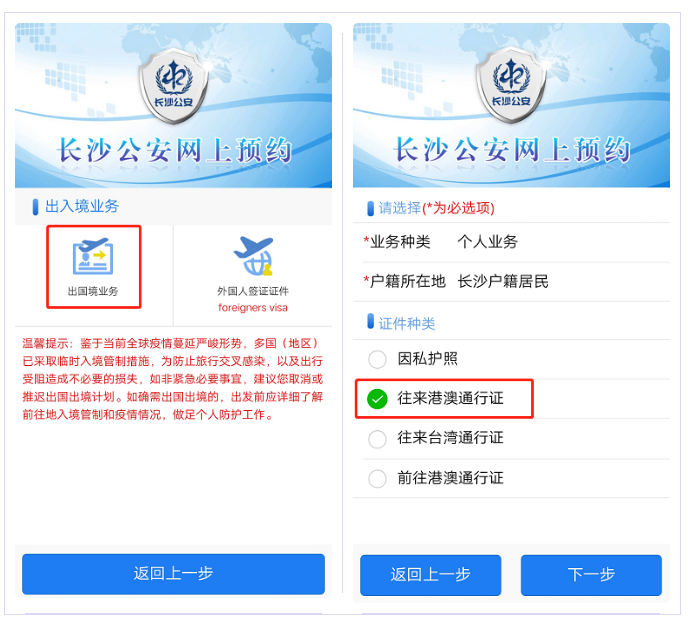The width and height of the screenshot is (688, 622).
Task: Open the 外国人签证证件 globe plane icon
Action: tap(254, 256)
